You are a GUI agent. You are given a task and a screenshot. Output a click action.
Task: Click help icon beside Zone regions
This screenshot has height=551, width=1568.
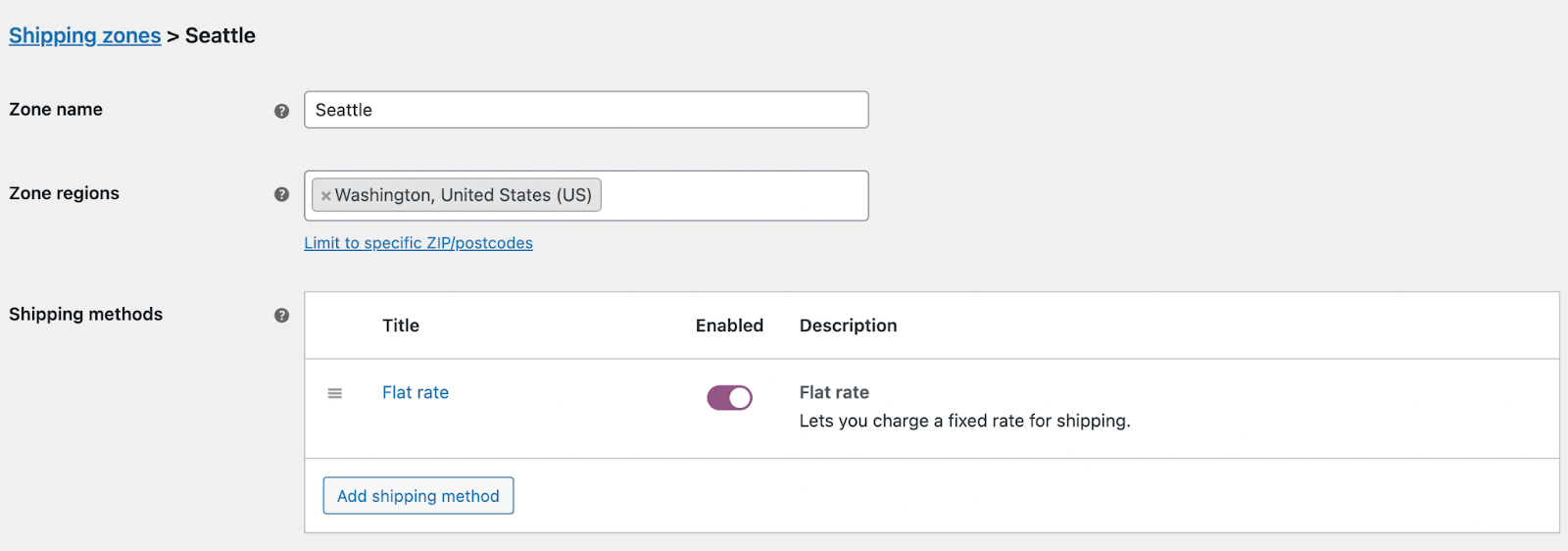[x=281, y=194]
